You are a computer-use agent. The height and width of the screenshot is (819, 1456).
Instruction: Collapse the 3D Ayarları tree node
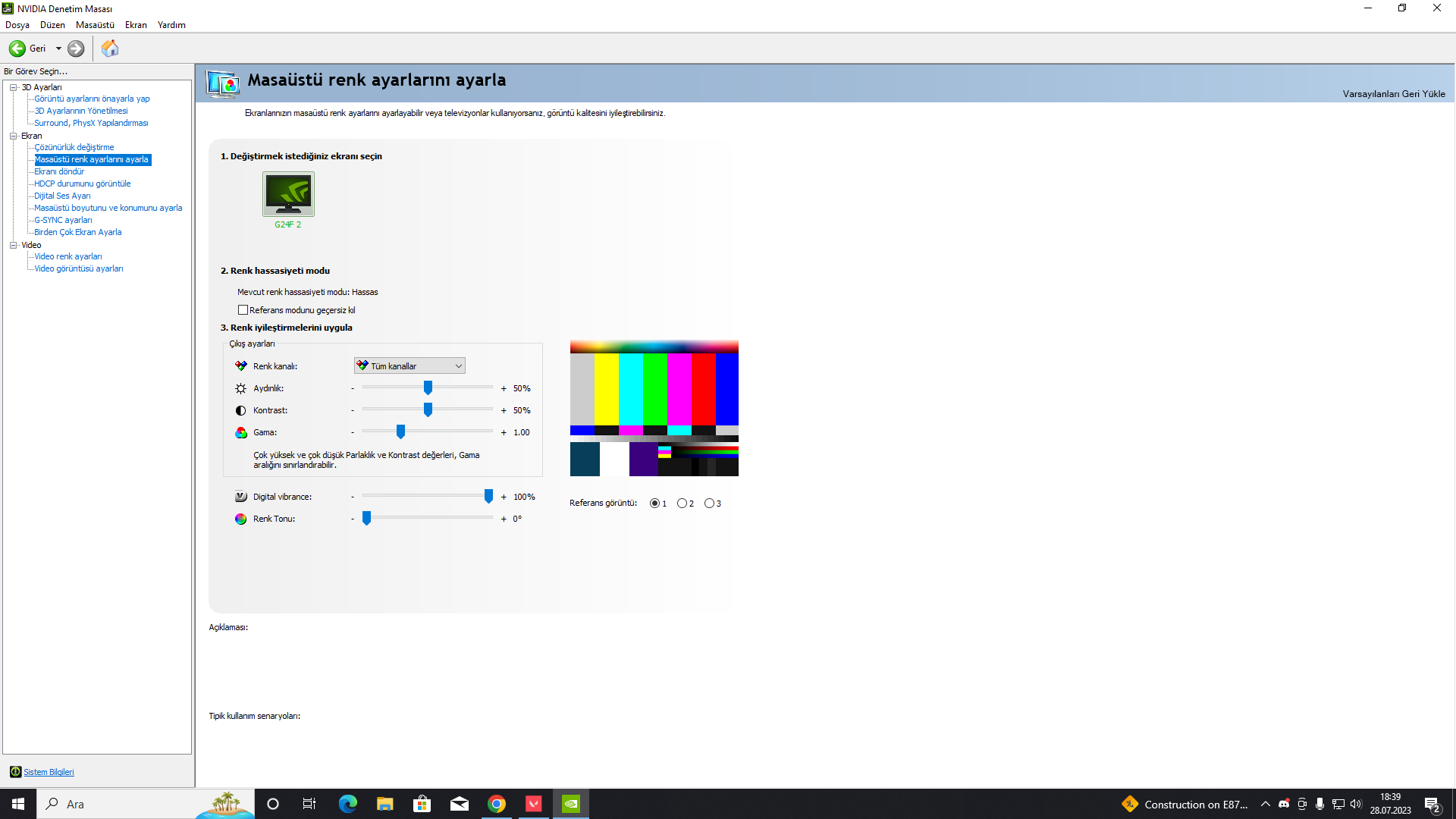(x=13, y=87)
